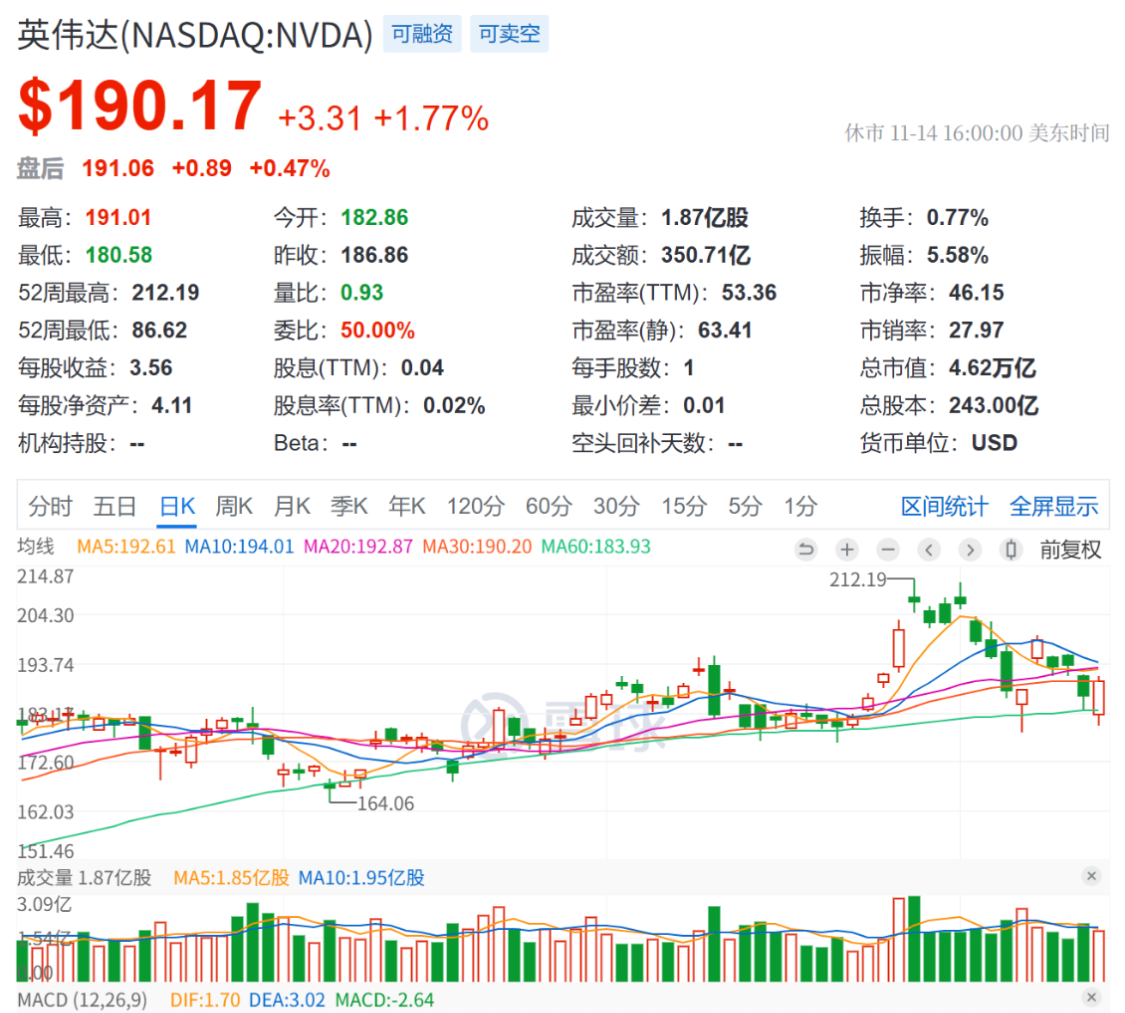Open the 前复权 adjustment dropdown
Screen dimensions: 1125x1013
(1071, 549)
